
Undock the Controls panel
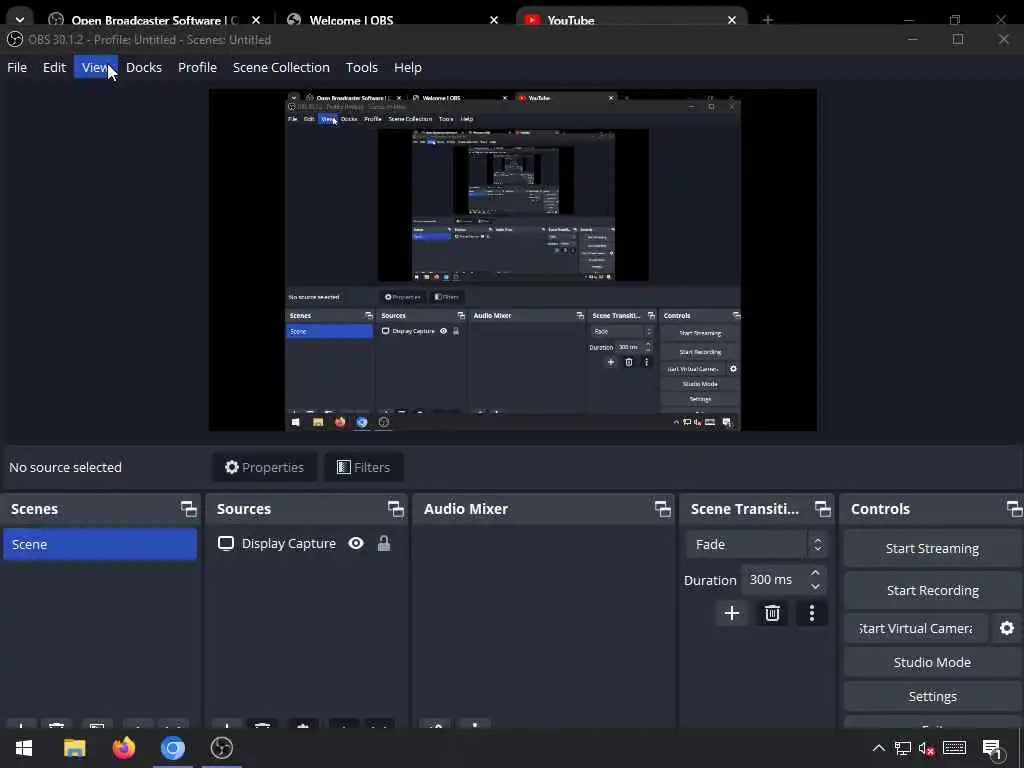click(x=1014, y=509)
